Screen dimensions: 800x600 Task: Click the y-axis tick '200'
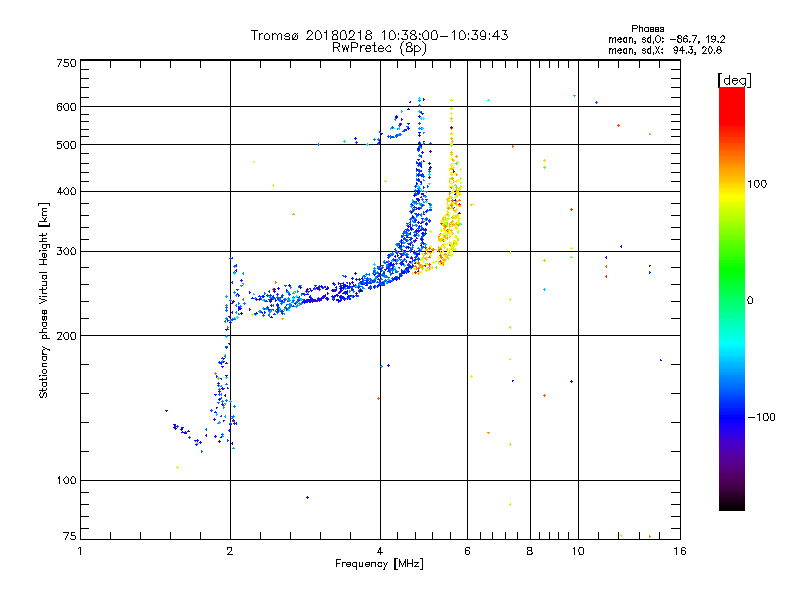(67, 336)
